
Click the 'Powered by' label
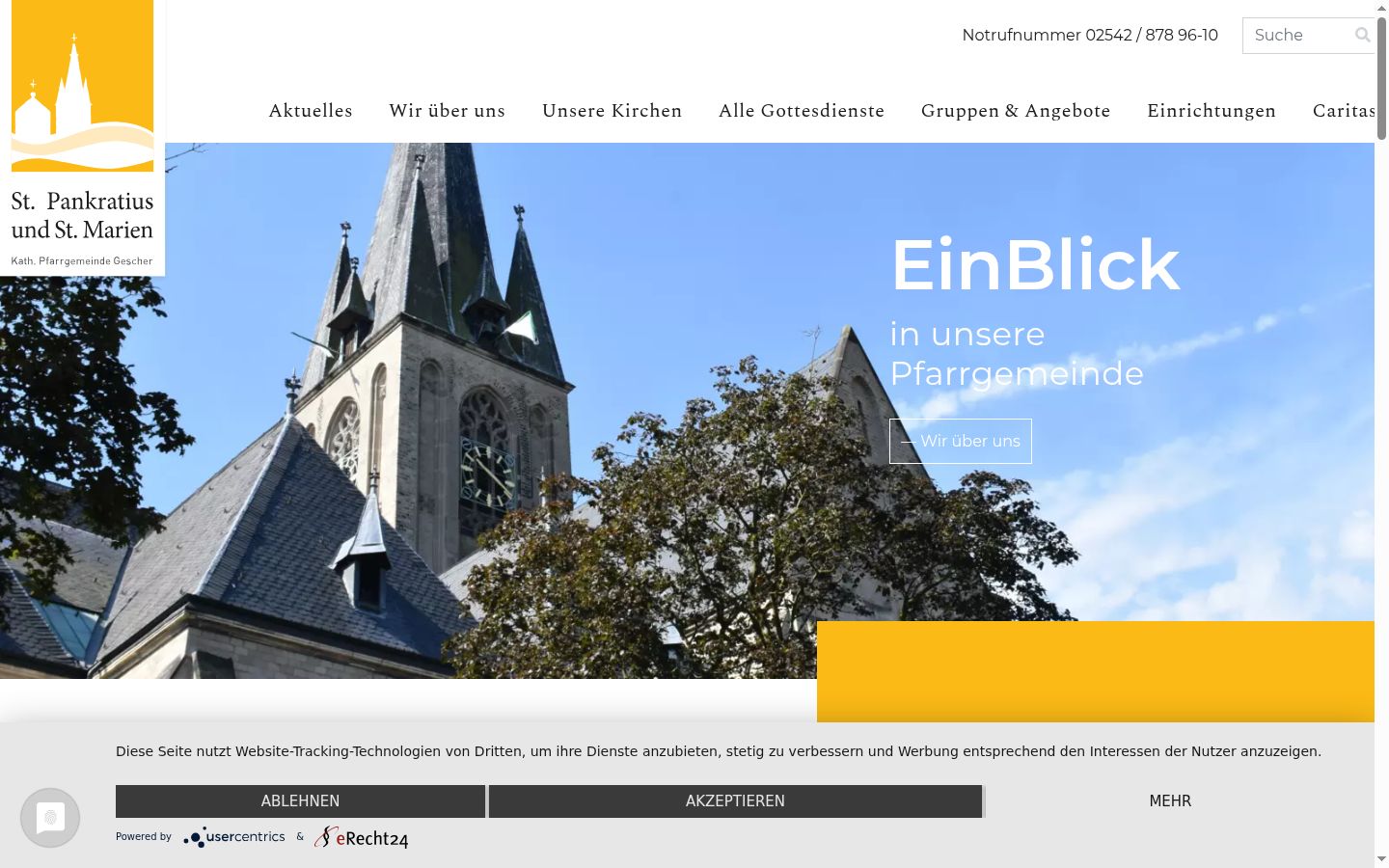144,837
